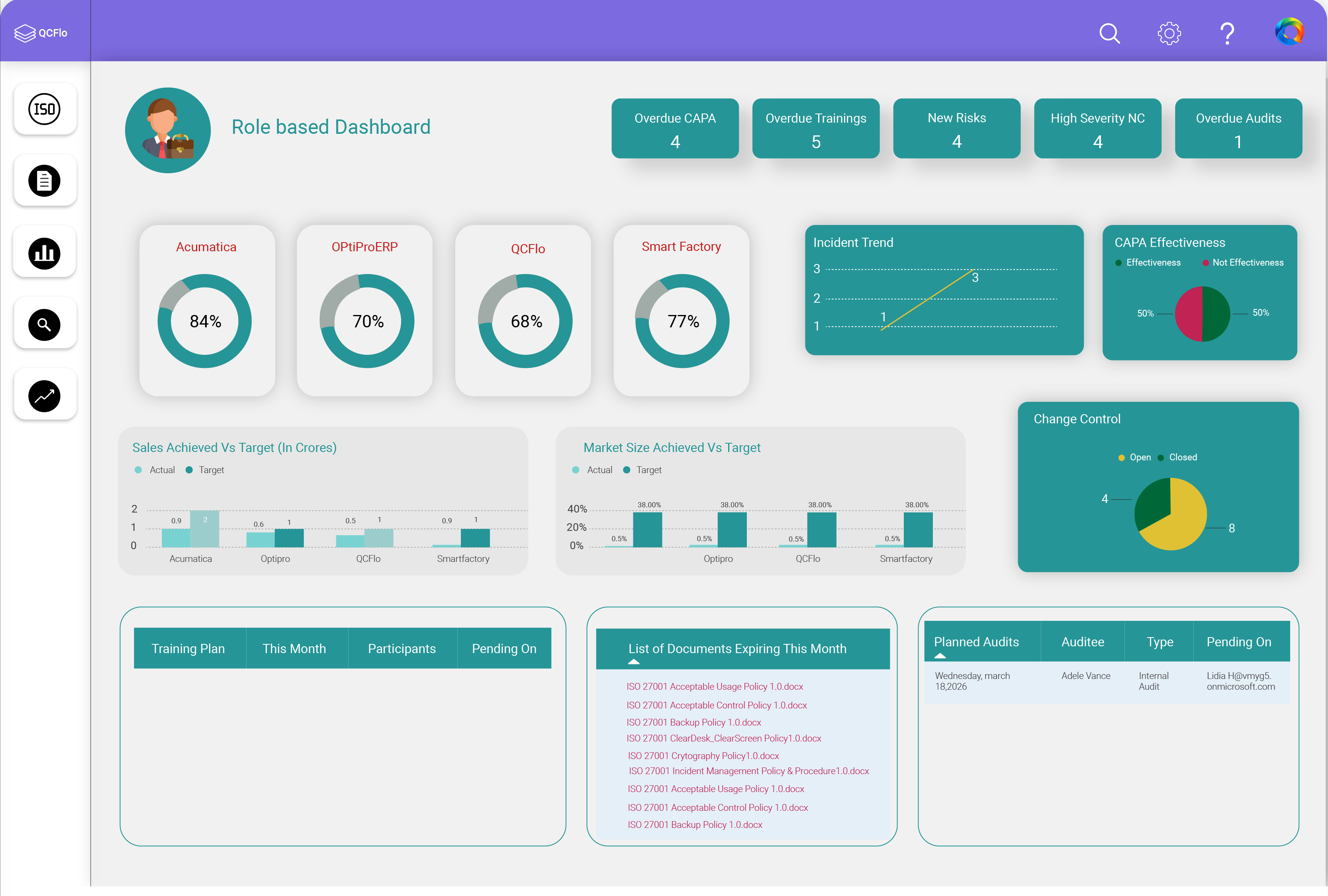1328x896 pixels.
Task: Toggle Not Effectiveness legend item
Action: (1243, 263)
